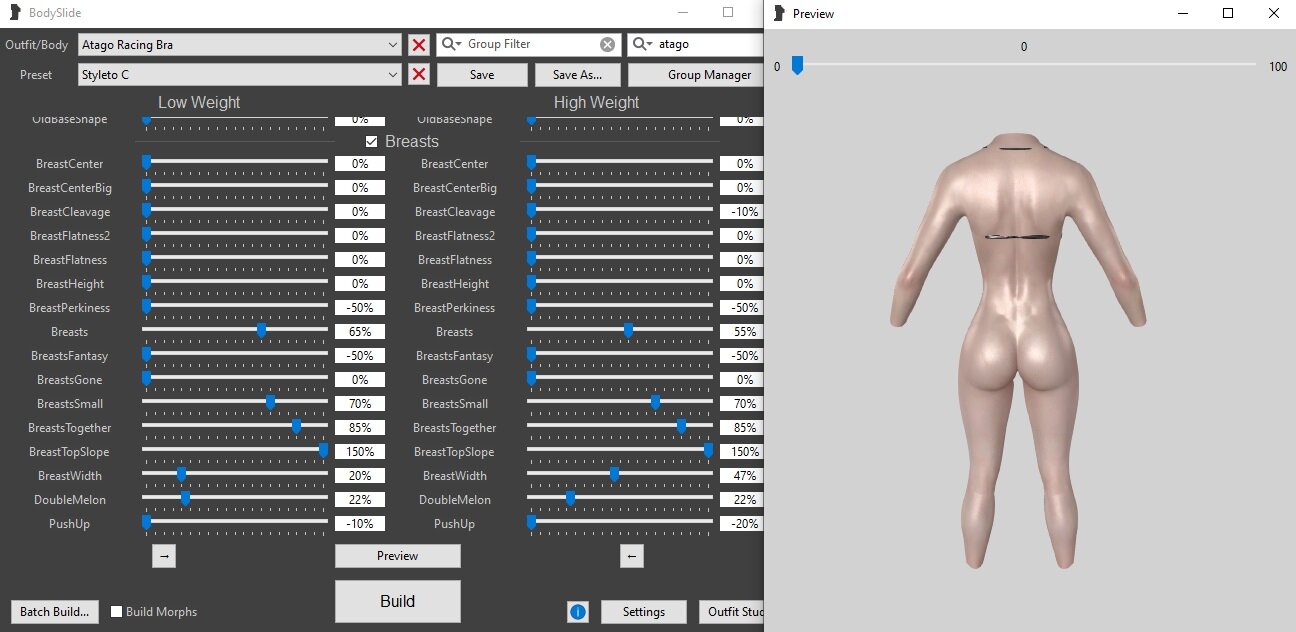Image resolution: width=1296 pixels, height=632 pixels.
Task: Copy low weight values to high with right arrow
Action: 164,556
